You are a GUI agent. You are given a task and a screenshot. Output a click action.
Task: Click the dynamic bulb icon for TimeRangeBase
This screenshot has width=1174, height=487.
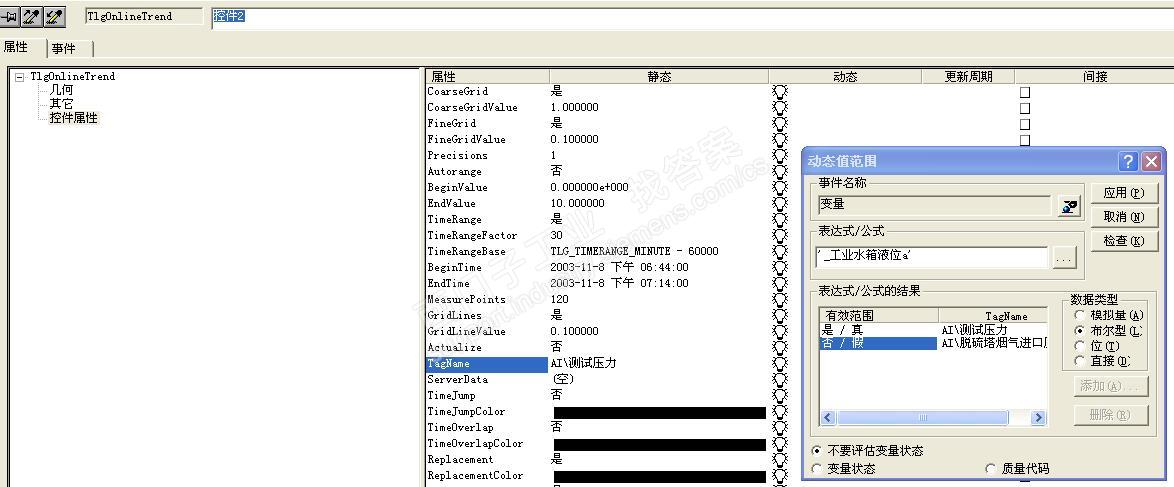779,252
